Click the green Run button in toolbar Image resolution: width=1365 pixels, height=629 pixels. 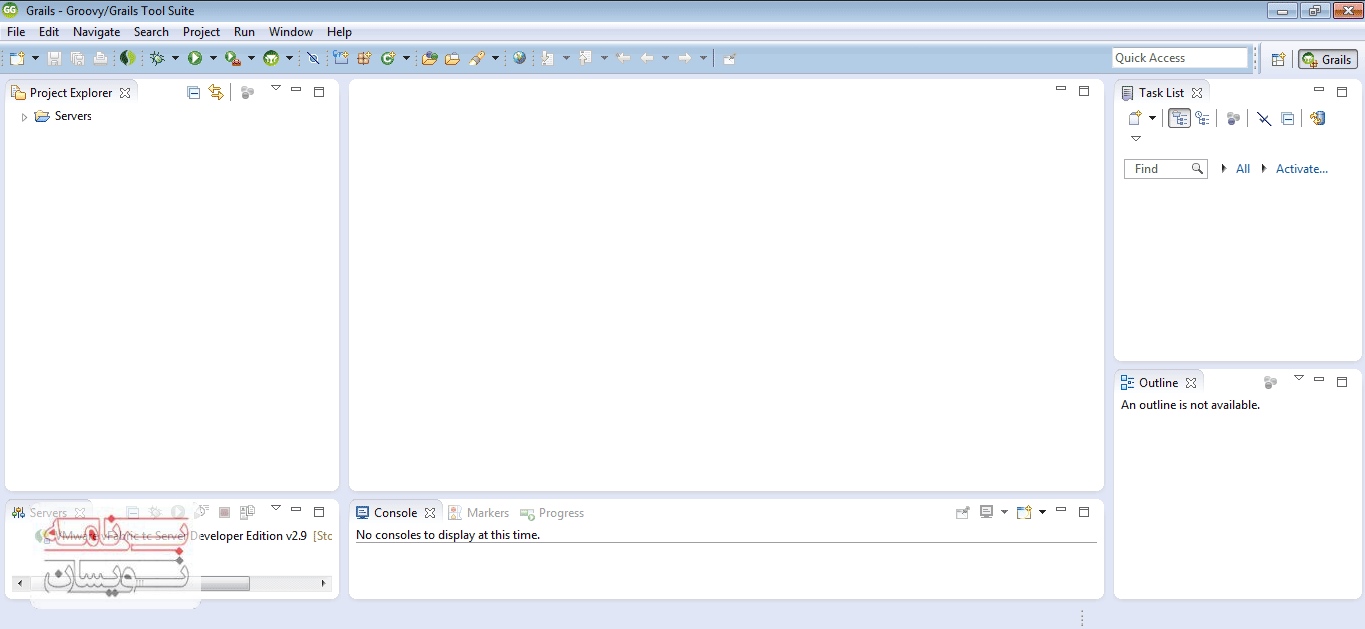coord(195,59)
